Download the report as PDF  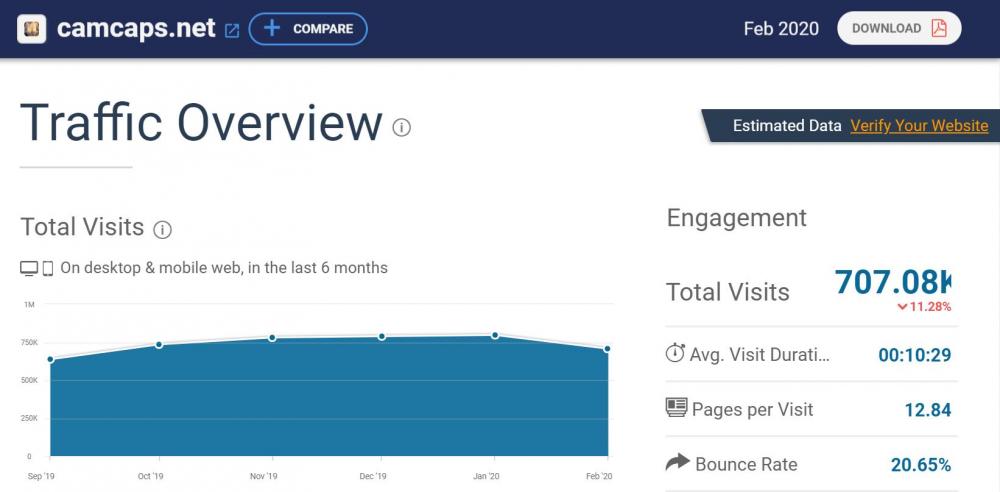pos(898,29)
